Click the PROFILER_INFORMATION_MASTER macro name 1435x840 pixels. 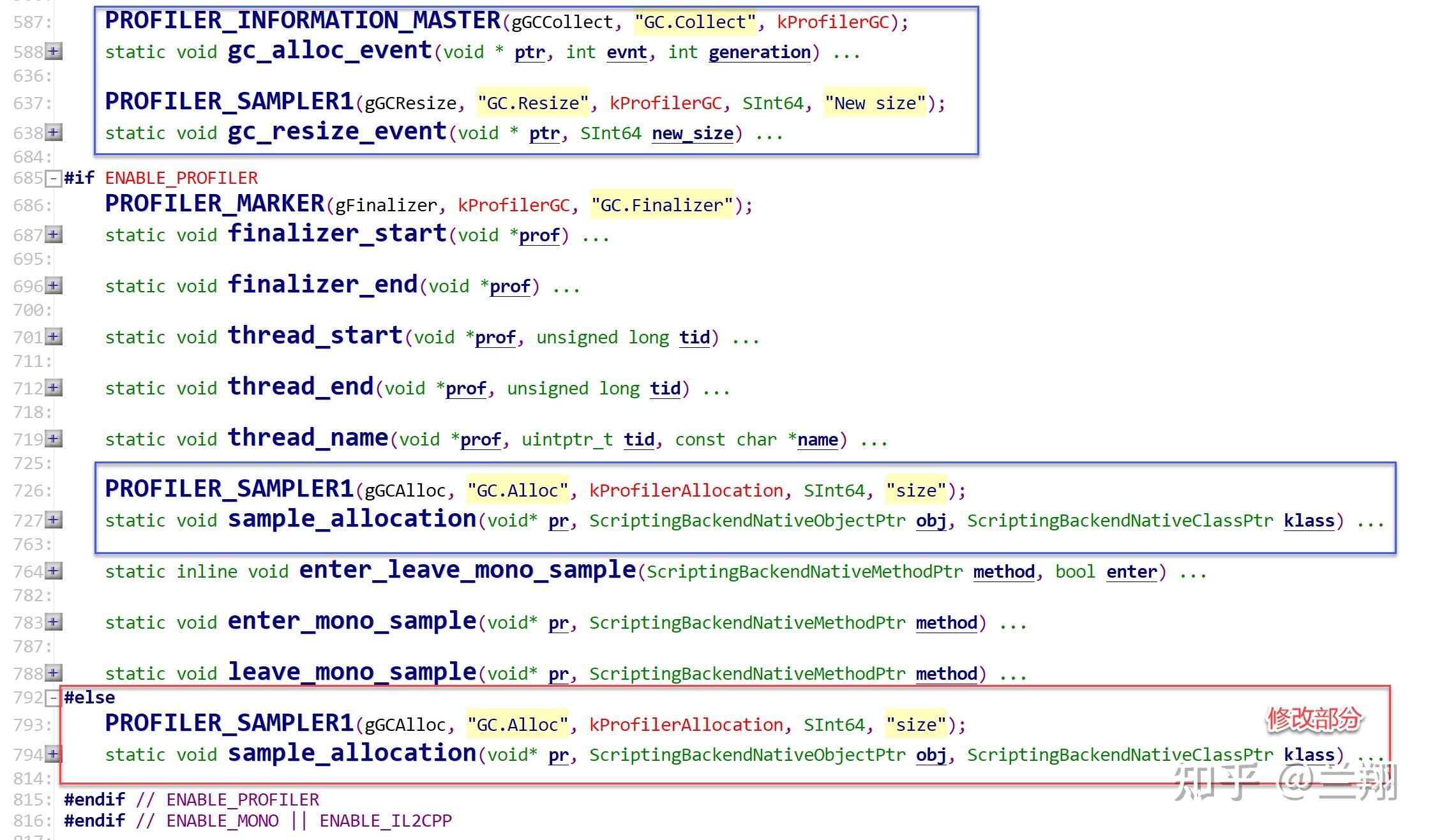tap(303, 20)
